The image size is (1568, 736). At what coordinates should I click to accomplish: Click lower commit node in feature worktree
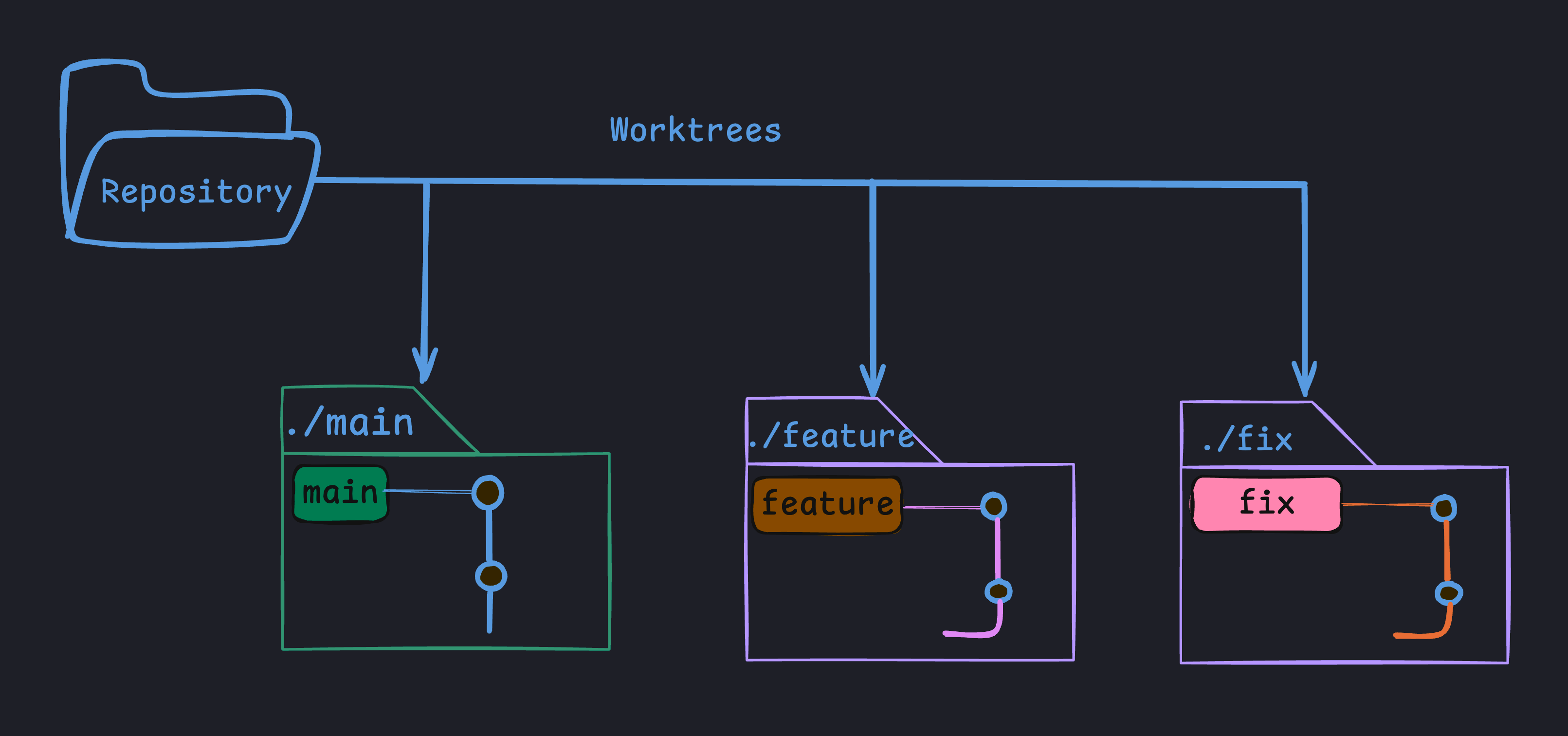pos(998,590)
